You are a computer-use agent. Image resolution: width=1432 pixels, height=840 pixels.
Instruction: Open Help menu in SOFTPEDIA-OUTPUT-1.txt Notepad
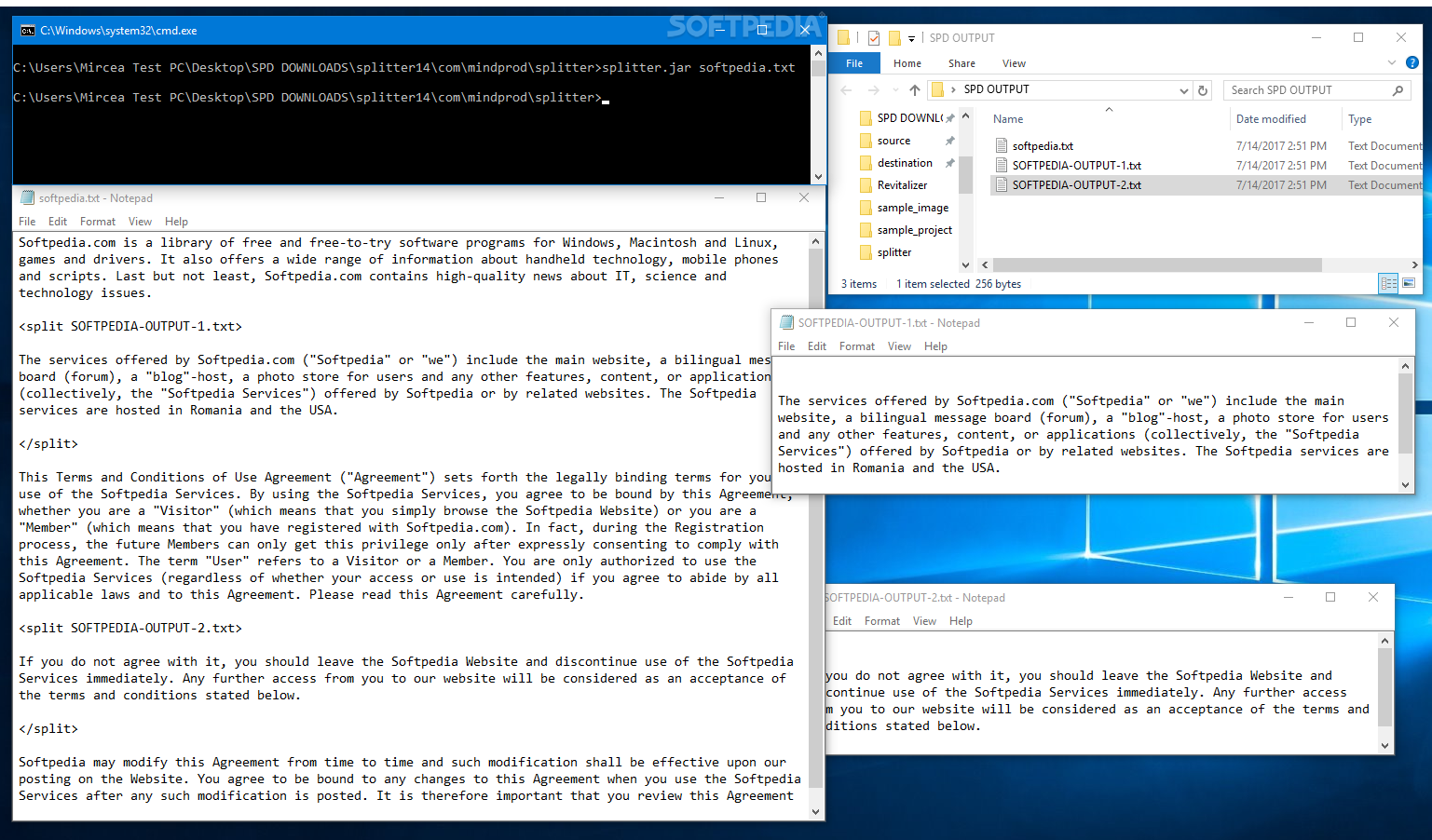935,346
